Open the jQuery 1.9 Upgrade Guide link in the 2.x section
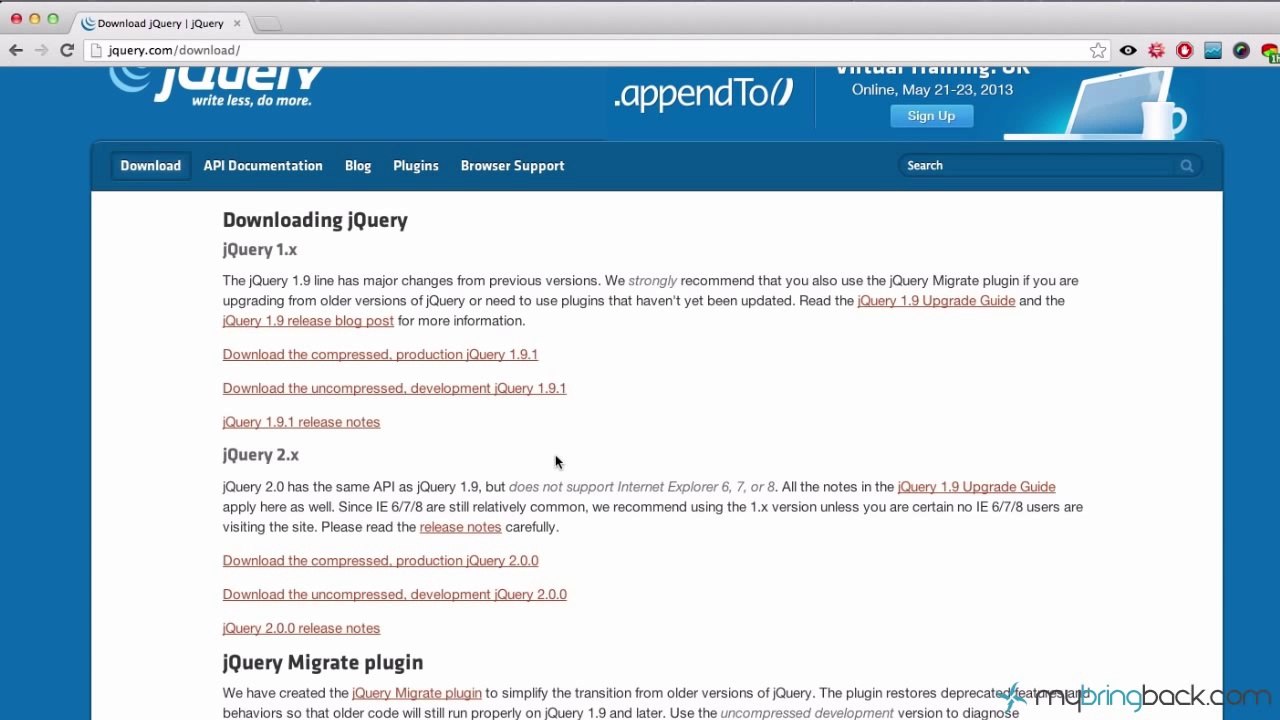The image size is (1280, 720). tap(976, 487)
